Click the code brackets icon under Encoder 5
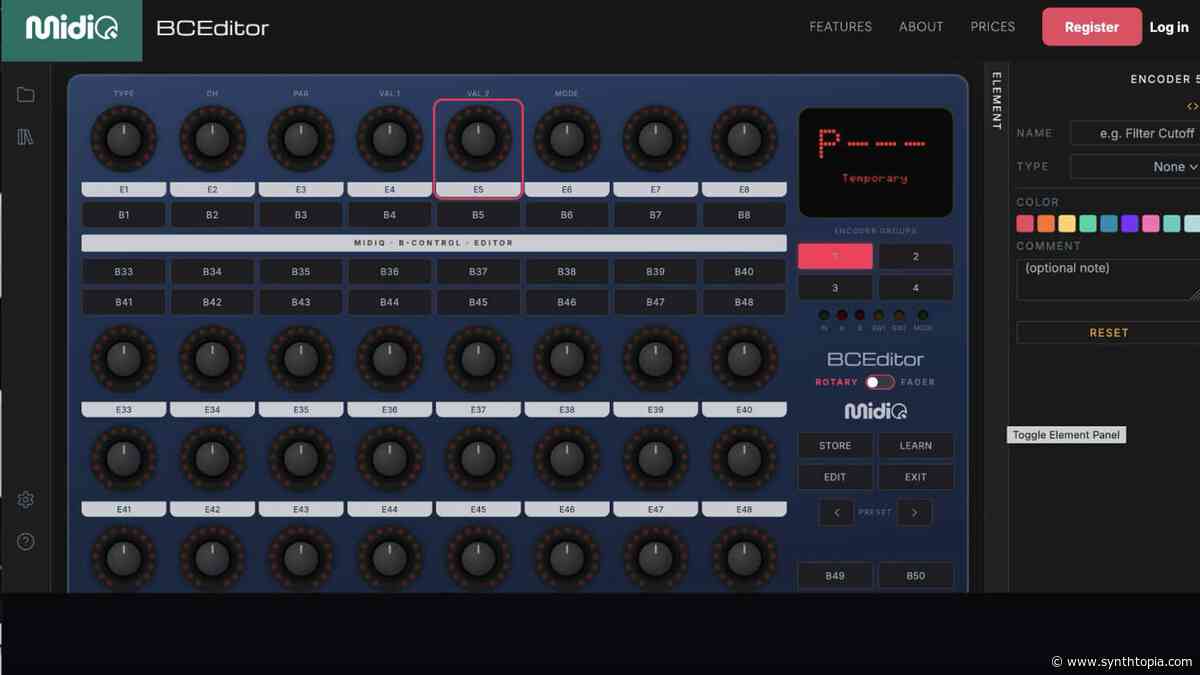 (1192, 105)
